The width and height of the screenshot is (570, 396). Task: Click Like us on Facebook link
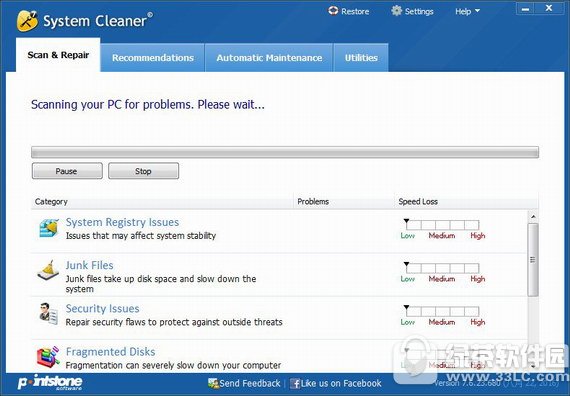(x=341, y=383)
